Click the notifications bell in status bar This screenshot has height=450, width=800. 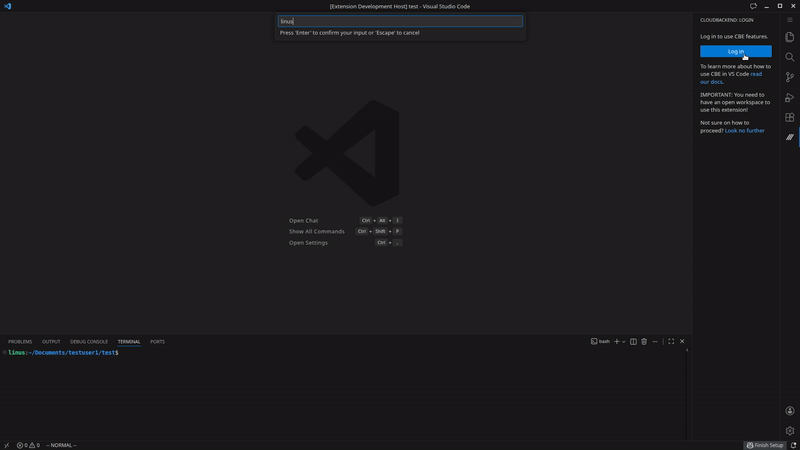point(793,445)
